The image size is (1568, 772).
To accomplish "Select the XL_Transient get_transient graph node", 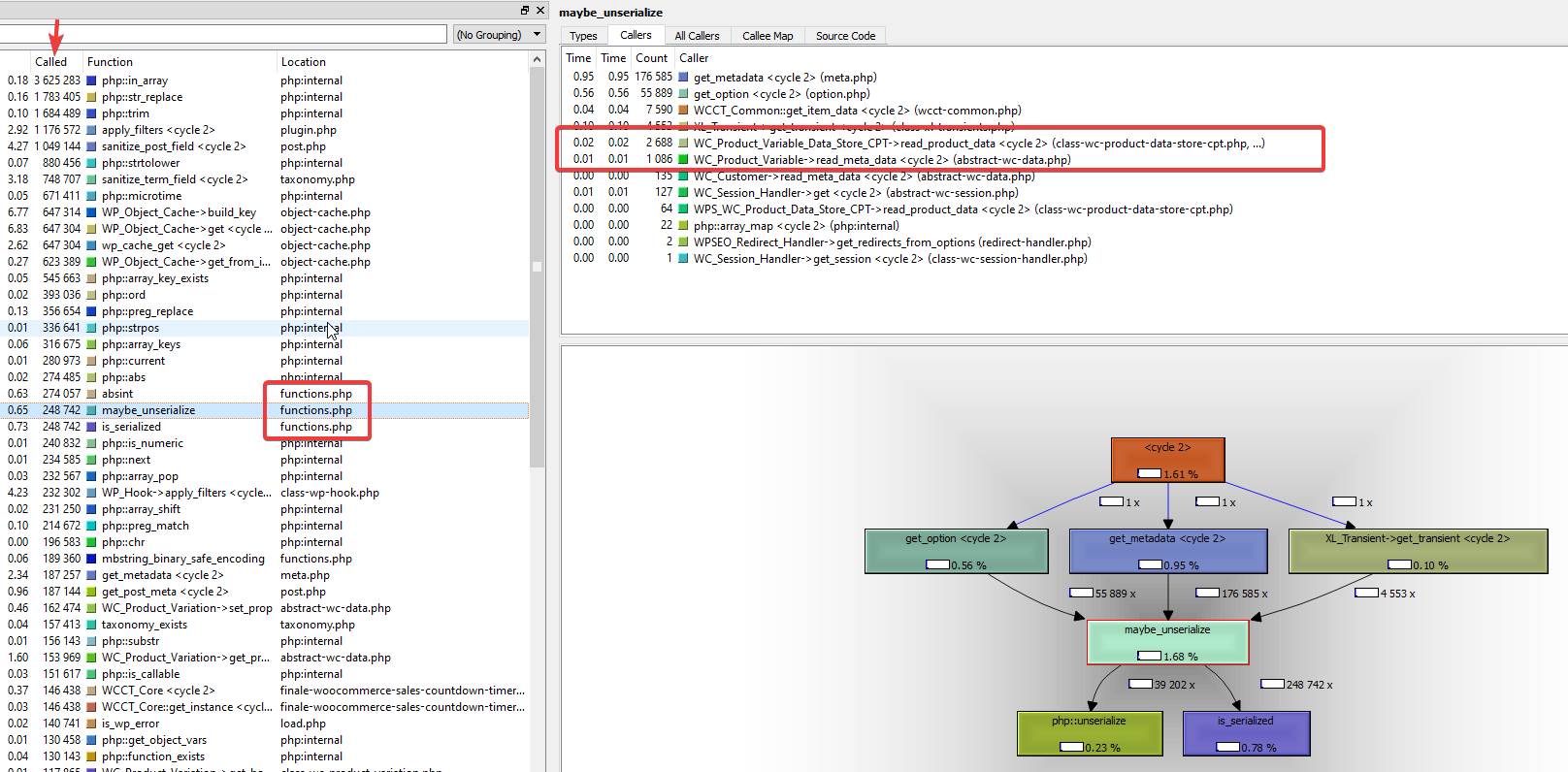I will click(x=1418, y=551).
